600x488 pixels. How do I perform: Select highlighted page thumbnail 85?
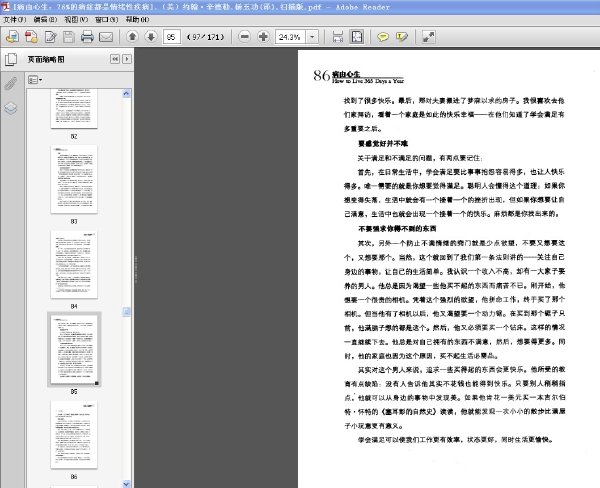pyautogui.click(x=74, y=349)
